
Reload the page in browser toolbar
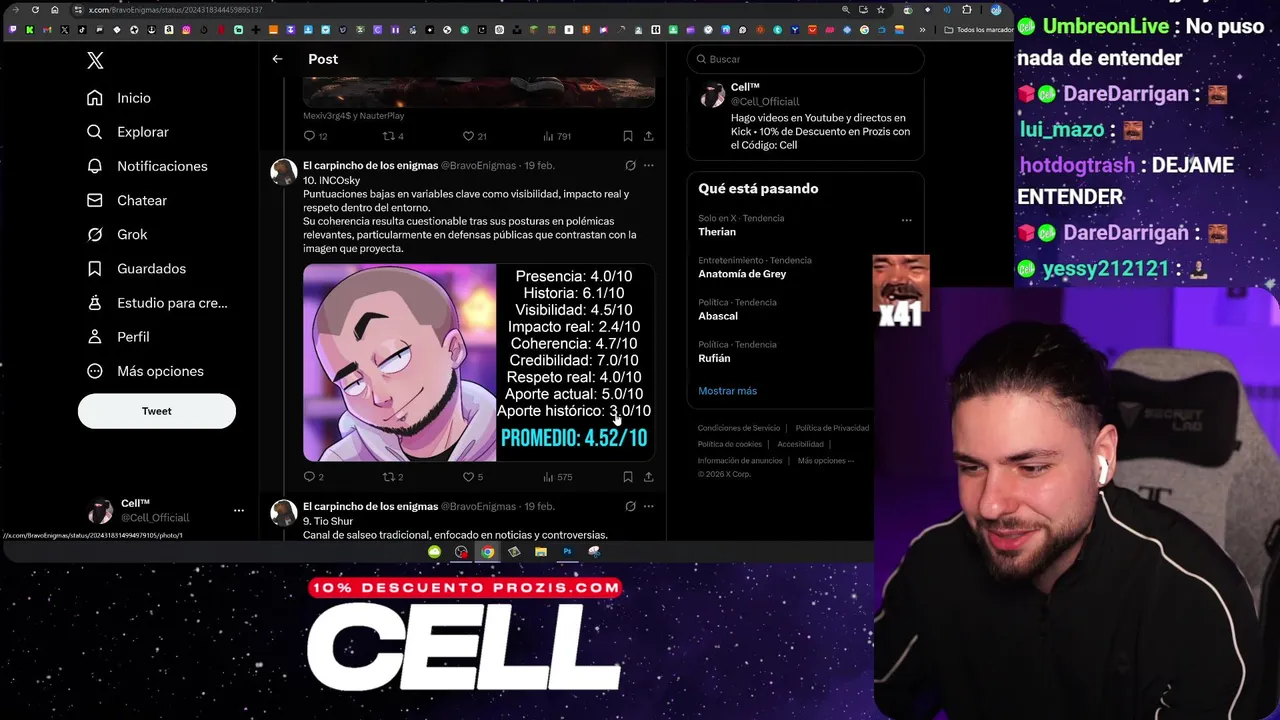(35, 10)
